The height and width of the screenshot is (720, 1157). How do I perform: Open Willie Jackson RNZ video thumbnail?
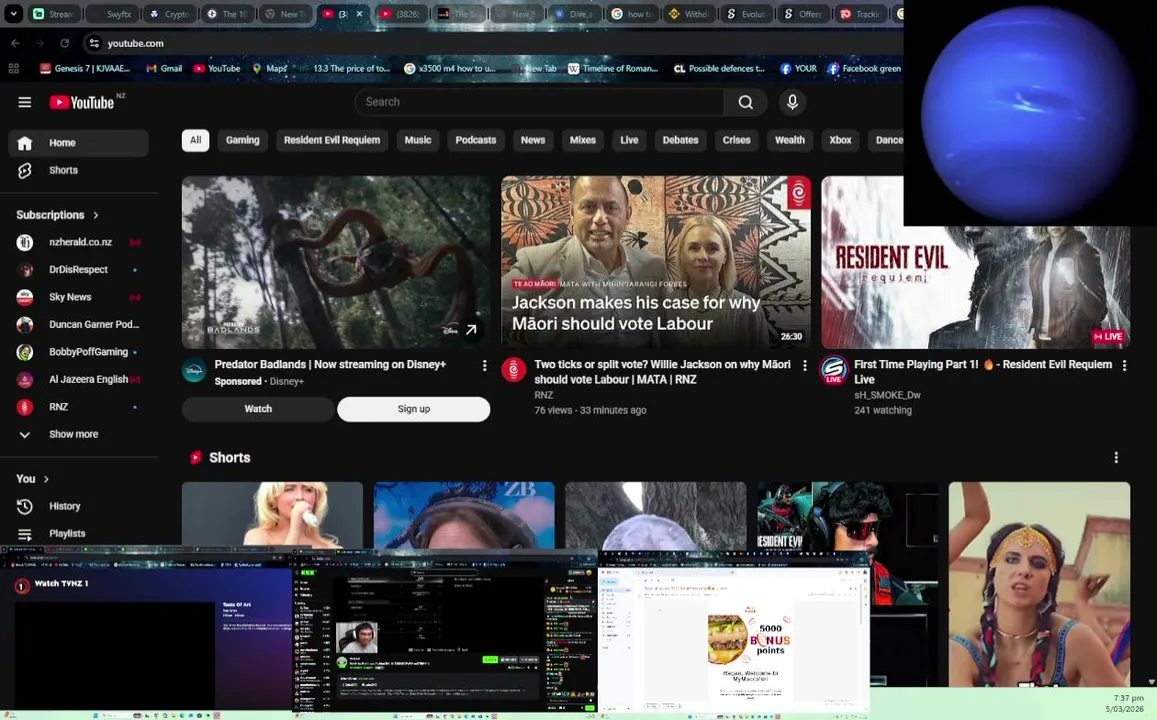pos(656,262)
